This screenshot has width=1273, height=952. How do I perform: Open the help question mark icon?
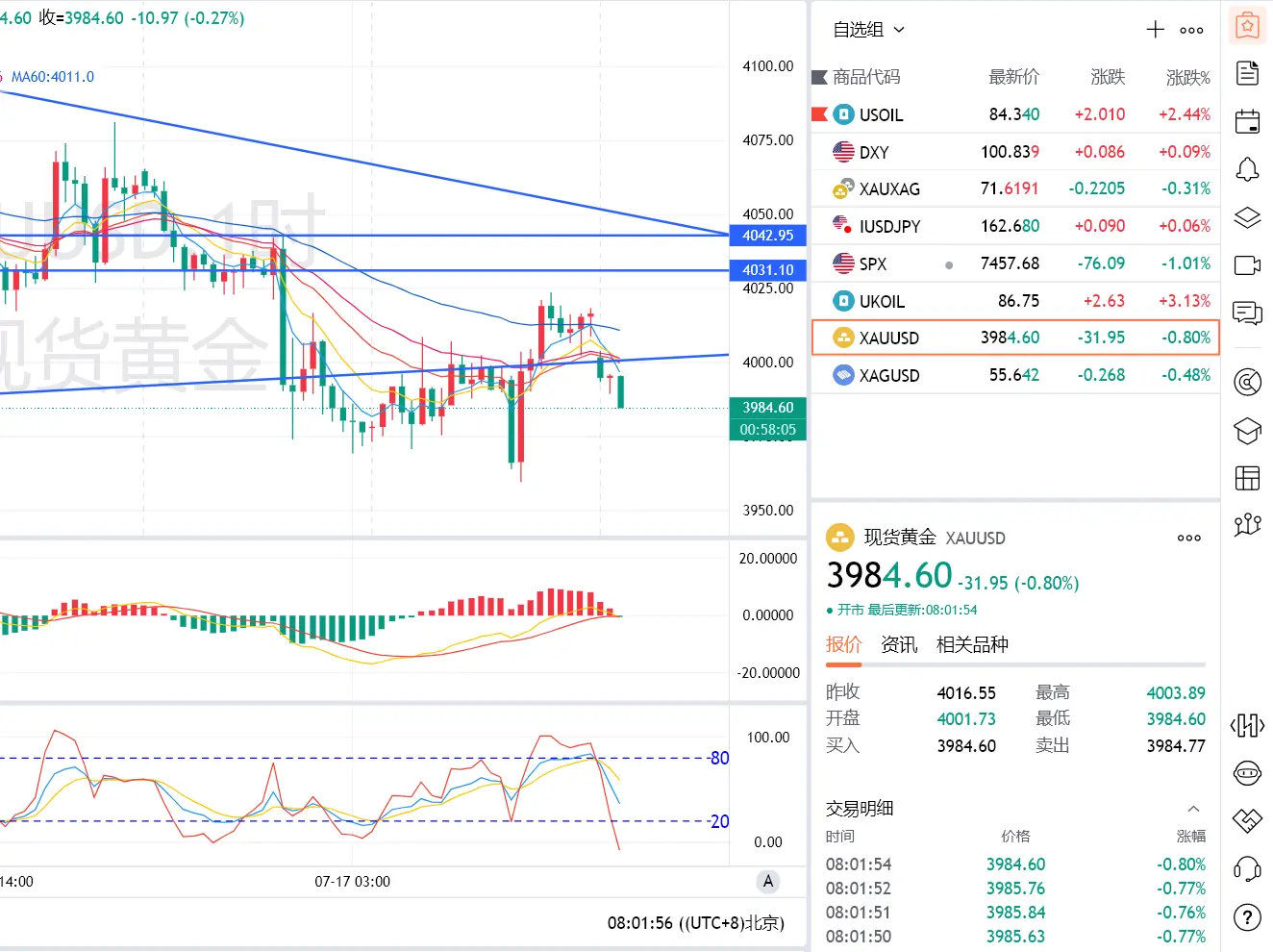1247,917
